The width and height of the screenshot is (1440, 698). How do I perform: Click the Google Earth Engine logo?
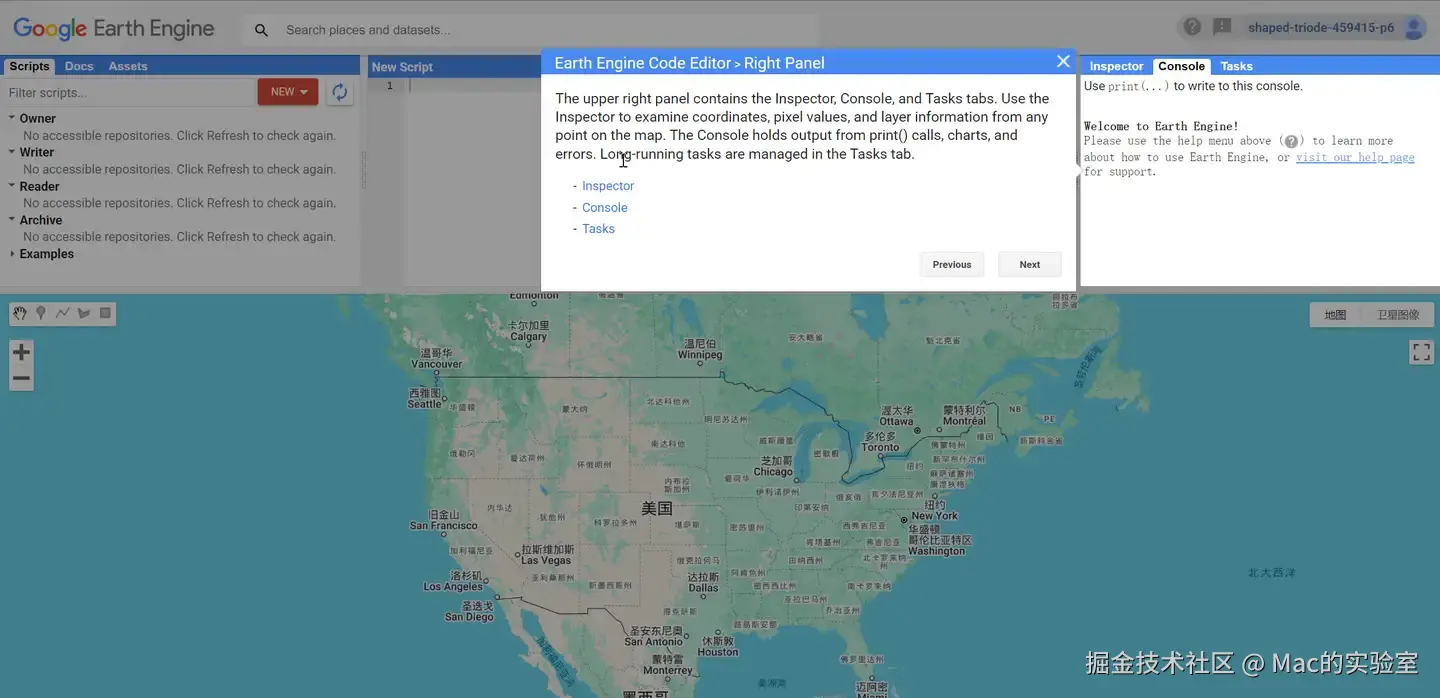point(114,29)
